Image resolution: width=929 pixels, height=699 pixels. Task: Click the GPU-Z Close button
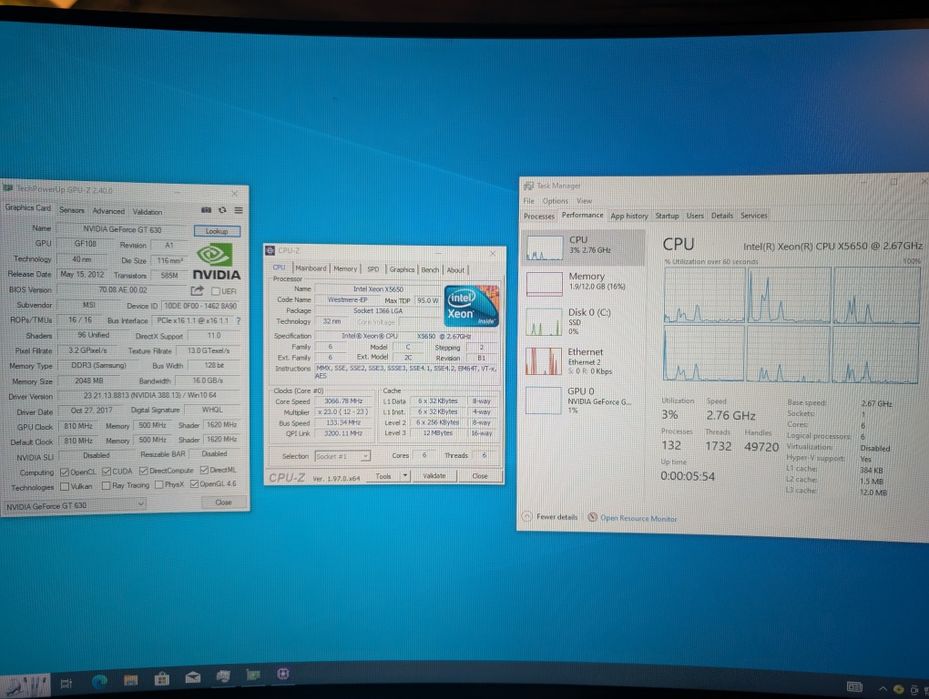223,502
